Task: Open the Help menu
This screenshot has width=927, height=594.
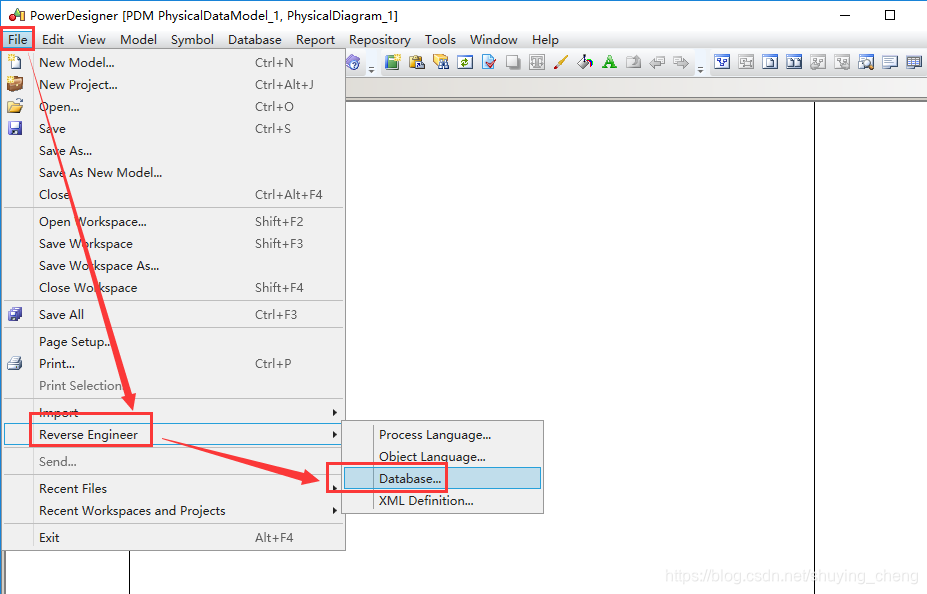Action: pyautogui.click(x=545, y=40)
